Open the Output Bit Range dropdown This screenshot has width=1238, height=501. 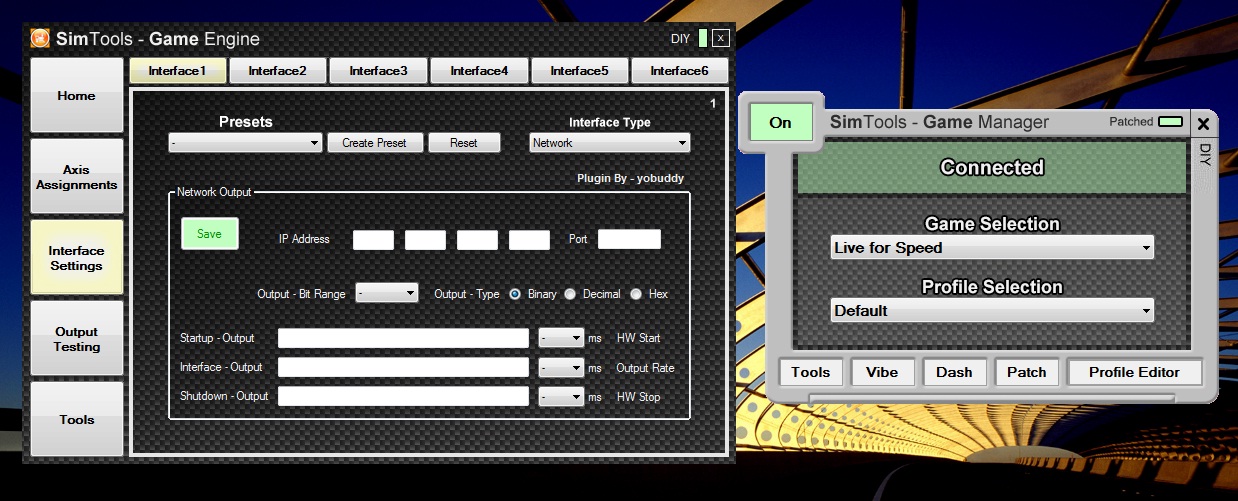tap(387, 294)
